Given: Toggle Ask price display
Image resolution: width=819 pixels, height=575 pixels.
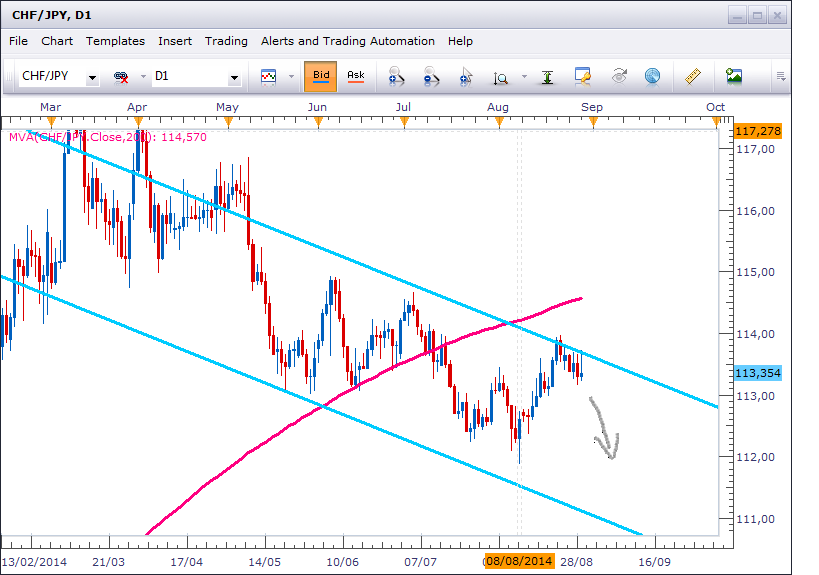Looking at the screenshot, I should pos(355,76).
